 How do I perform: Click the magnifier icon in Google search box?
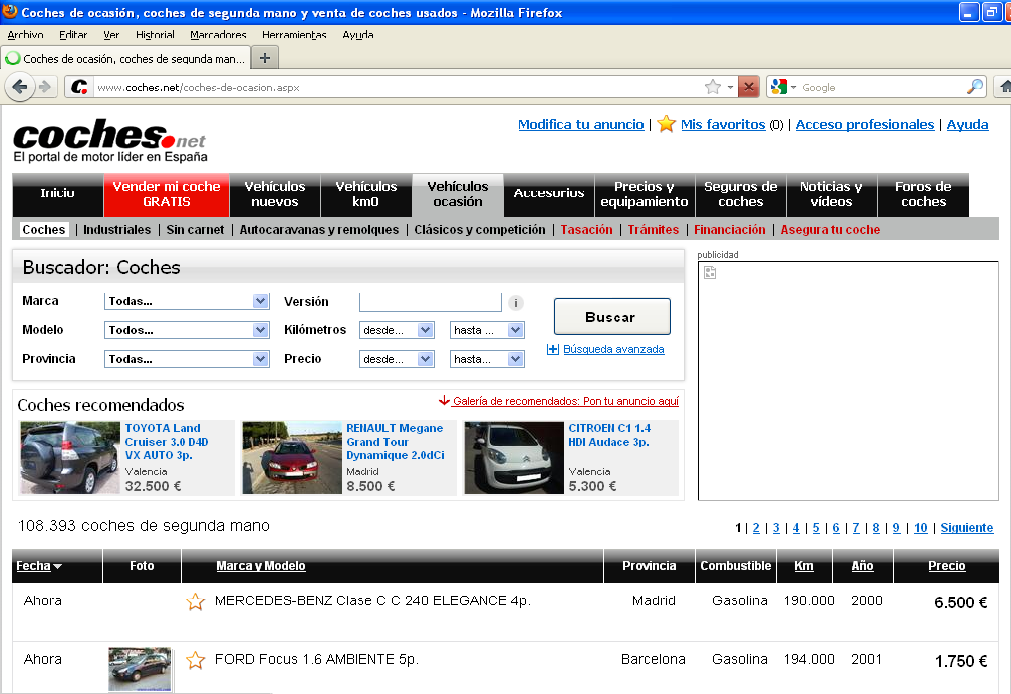click(975, 86)
